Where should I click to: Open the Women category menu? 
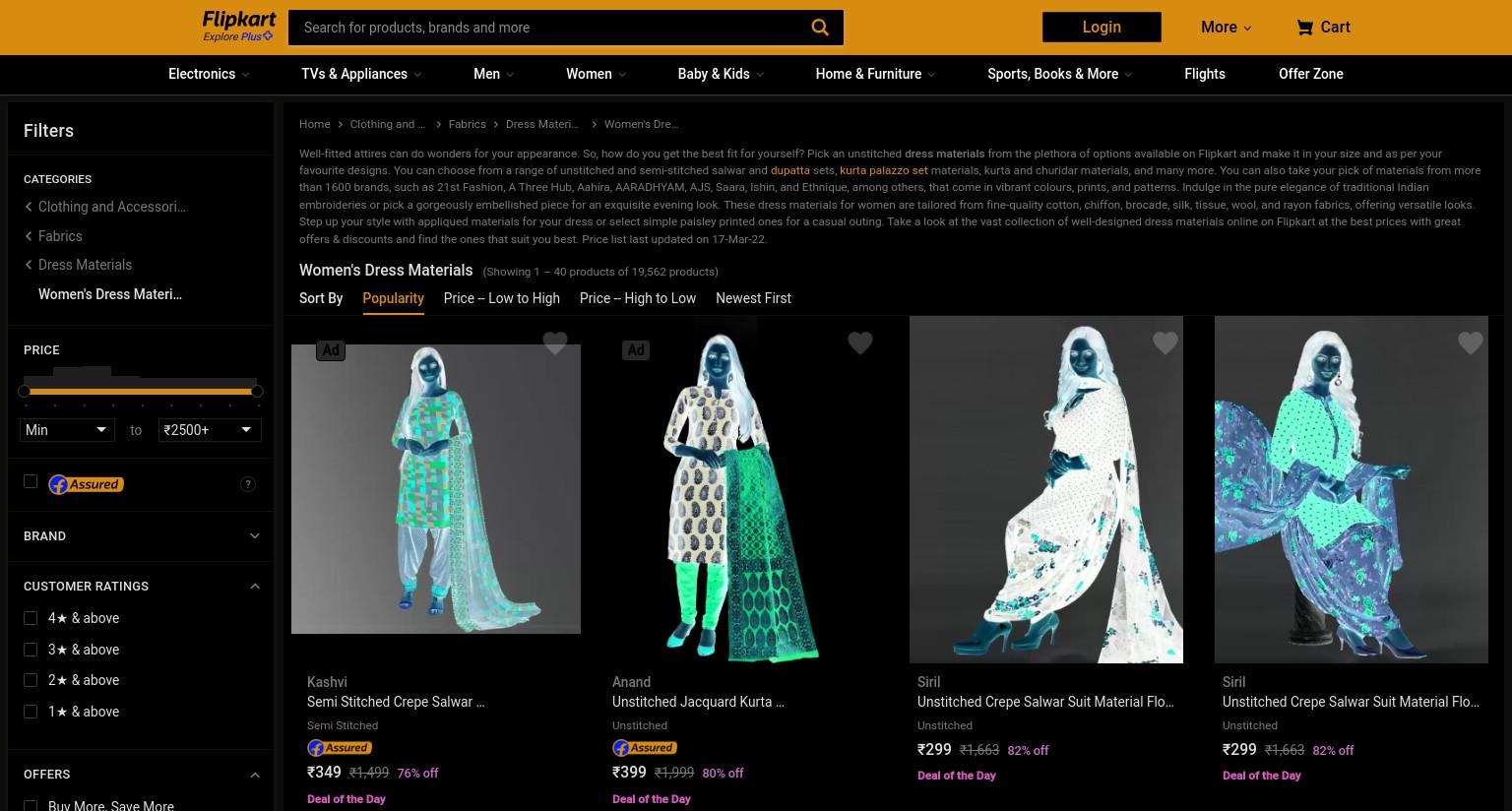(596, 74)
